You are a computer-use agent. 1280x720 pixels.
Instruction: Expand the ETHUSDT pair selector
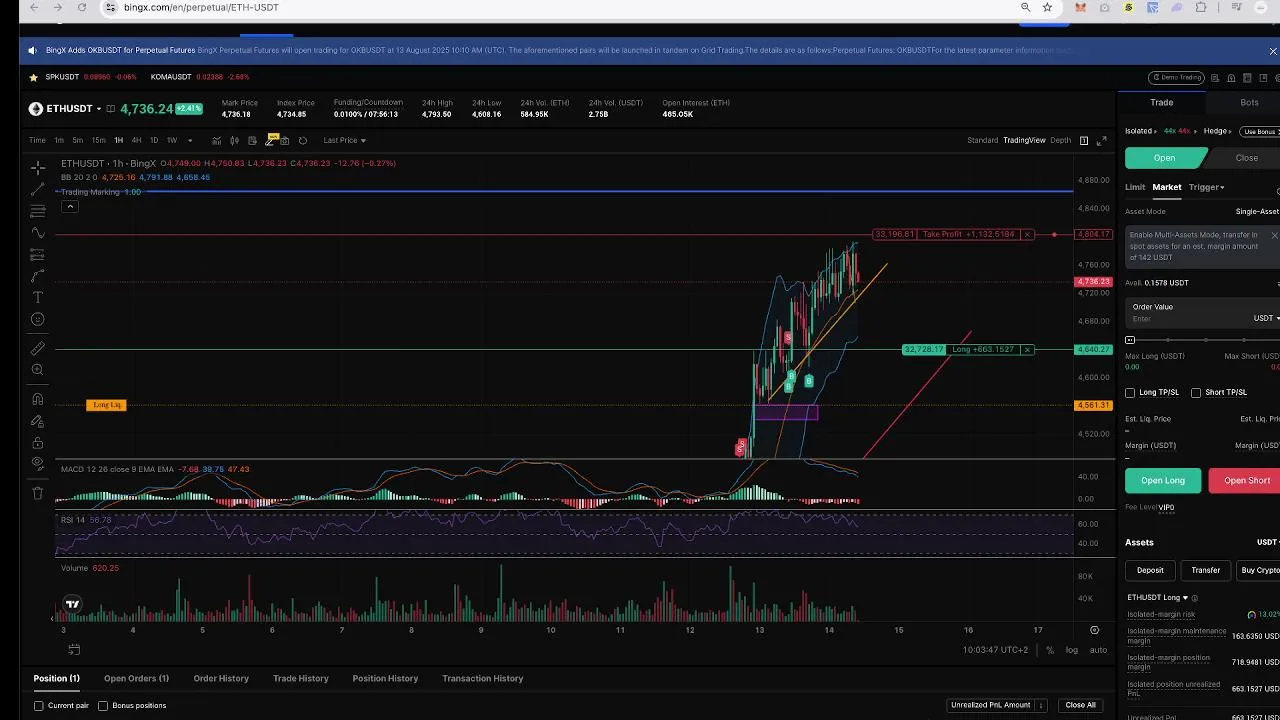(x=99, y=109)
